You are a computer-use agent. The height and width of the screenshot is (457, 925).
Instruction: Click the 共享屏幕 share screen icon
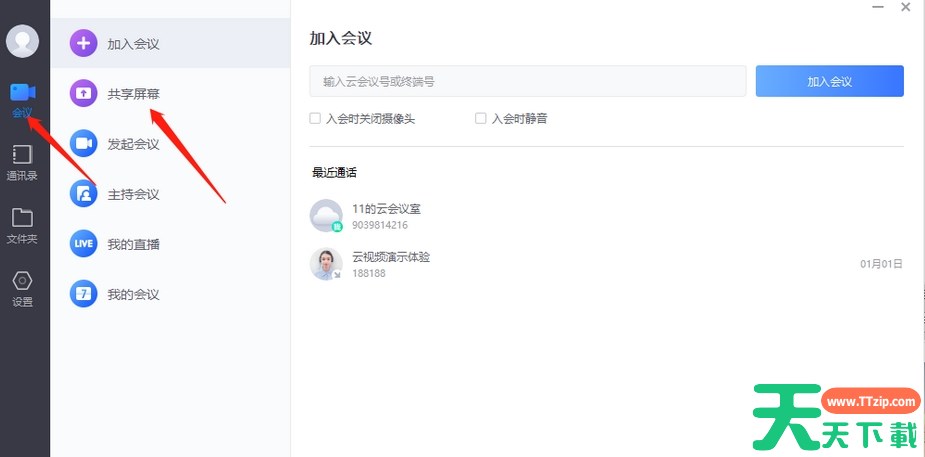[x=83, y=94]
